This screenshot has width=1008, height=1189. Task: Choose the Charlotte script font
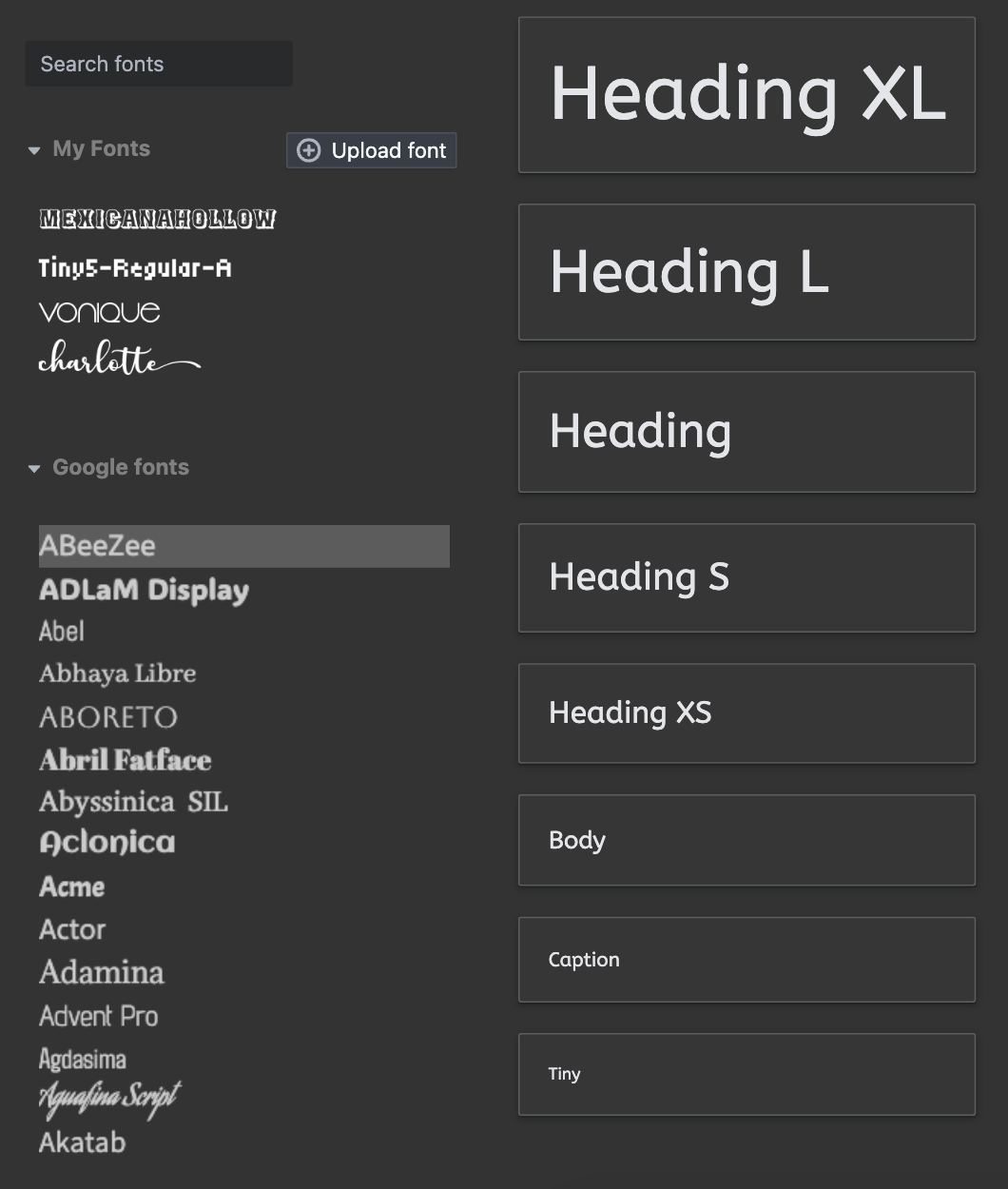120,358
